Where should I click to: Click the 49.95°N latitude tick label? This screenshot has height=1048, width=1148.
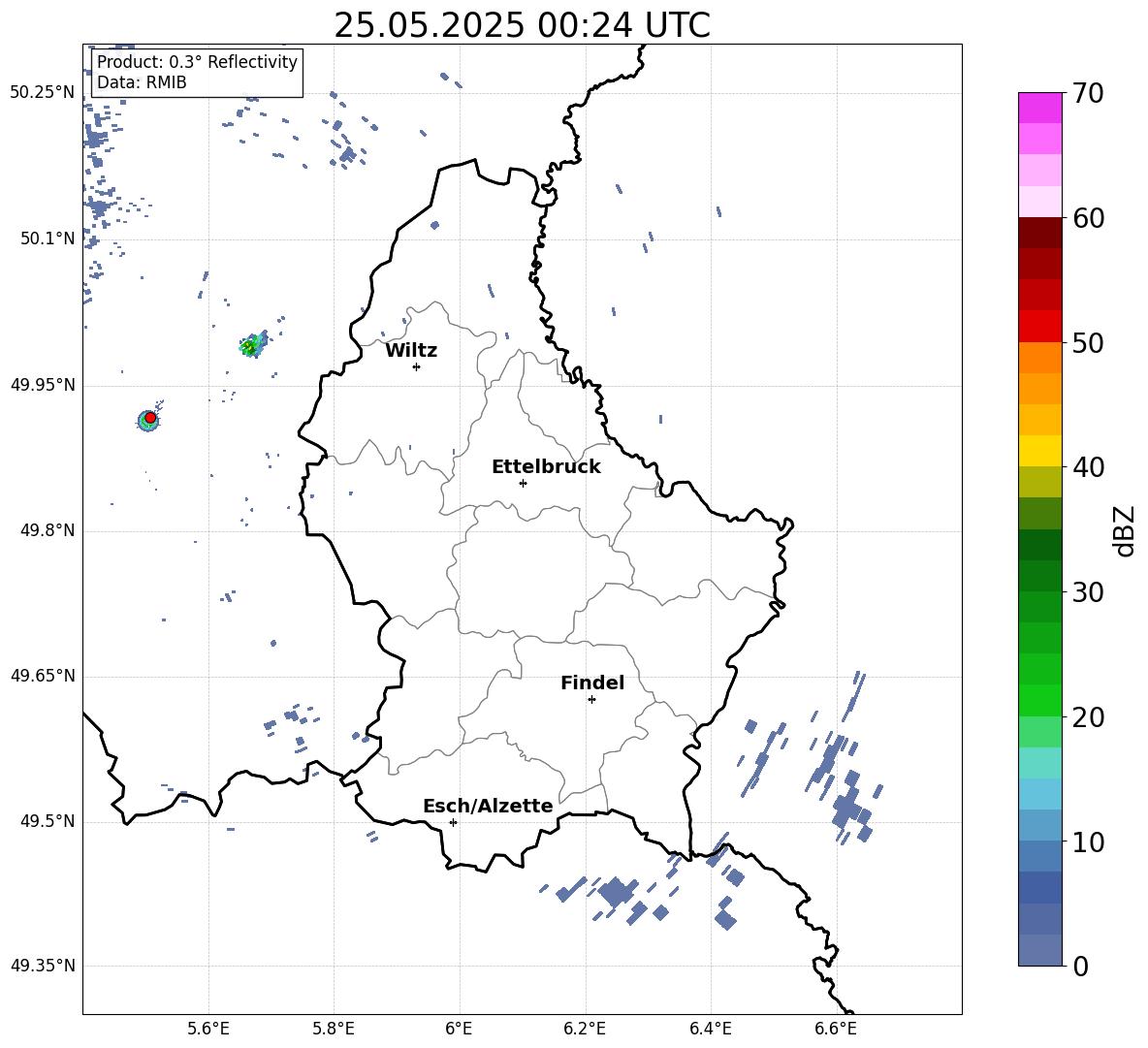pos(43,385)
